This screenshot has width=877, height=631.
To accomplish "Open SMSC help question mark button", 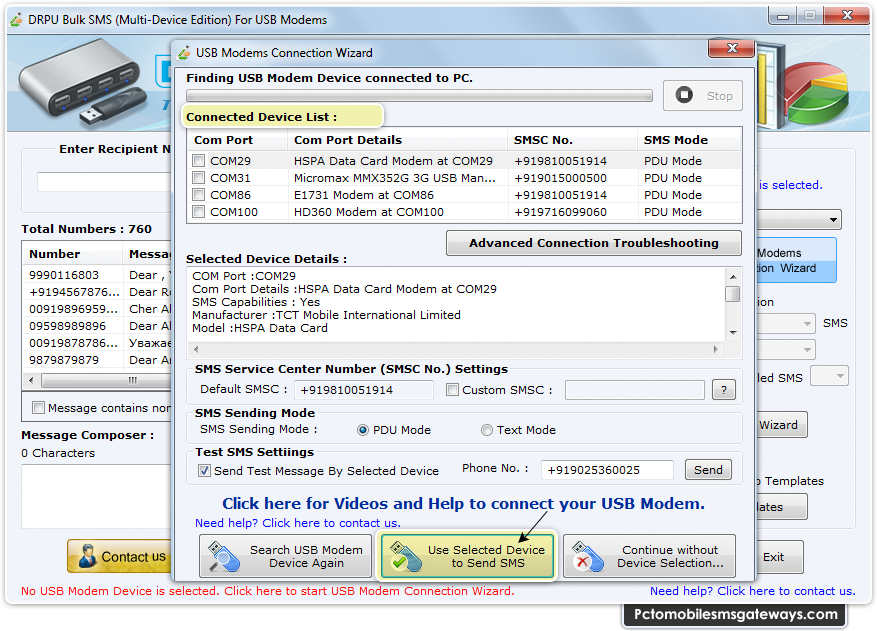I will pyautogui.click(x=724, y=390).
